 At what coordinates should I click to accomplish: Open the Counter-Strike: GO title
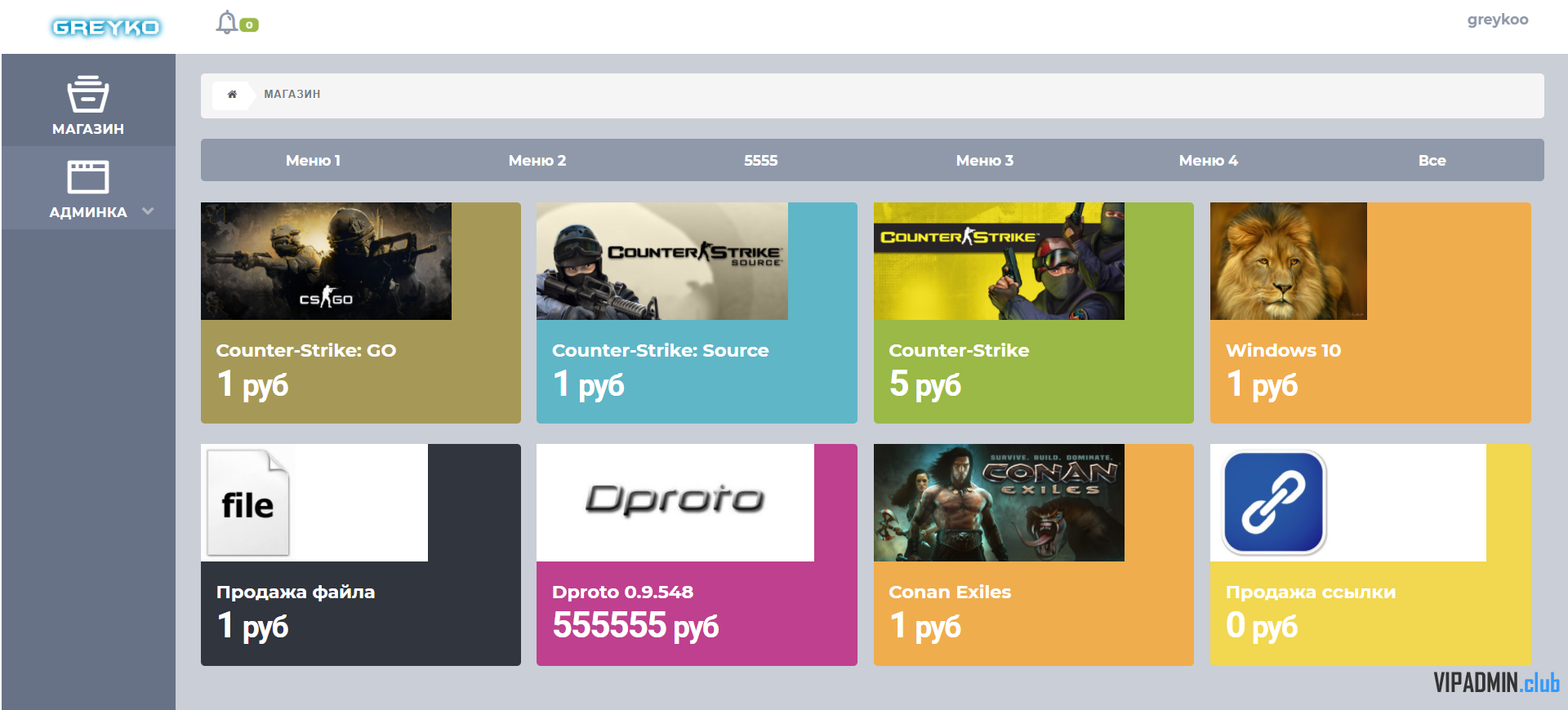coord(305,350)
